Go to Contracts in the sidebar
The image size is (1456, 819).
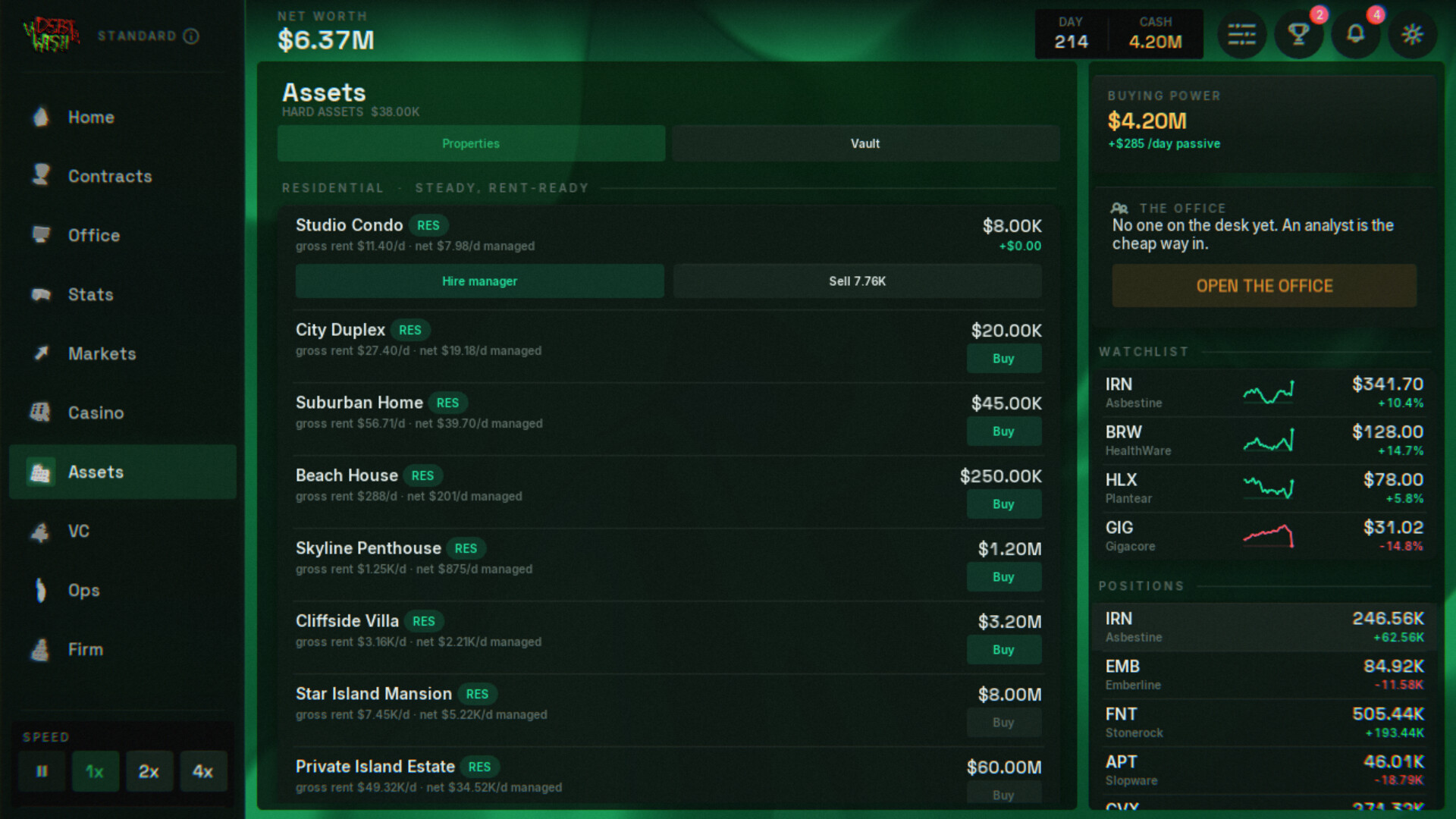tap(123, 176)
